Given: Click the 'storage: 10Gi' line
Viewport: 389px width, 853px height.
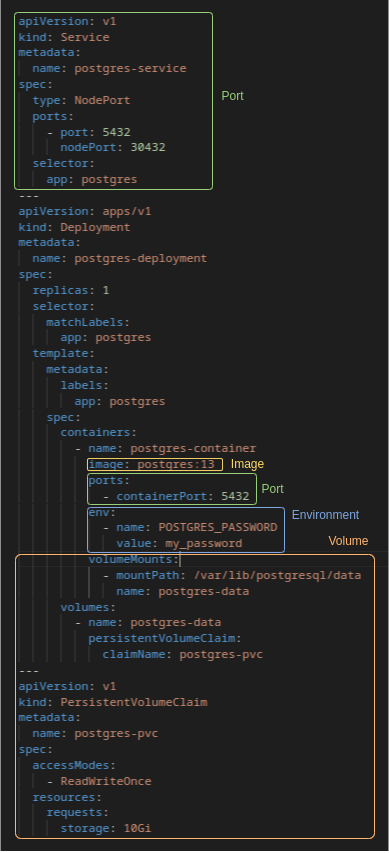Looking at the screenshot, I should pos(106,829).
